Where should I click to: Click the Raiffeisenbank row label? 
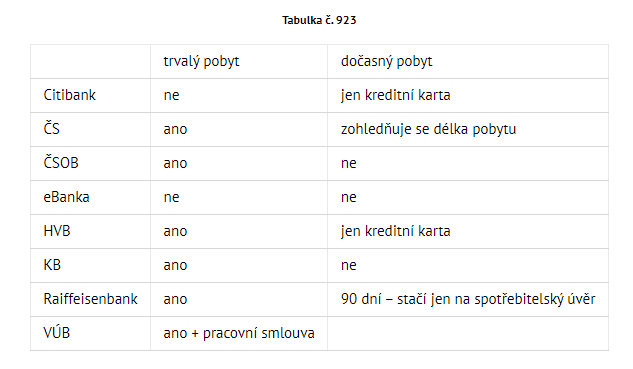pos(90,299)
